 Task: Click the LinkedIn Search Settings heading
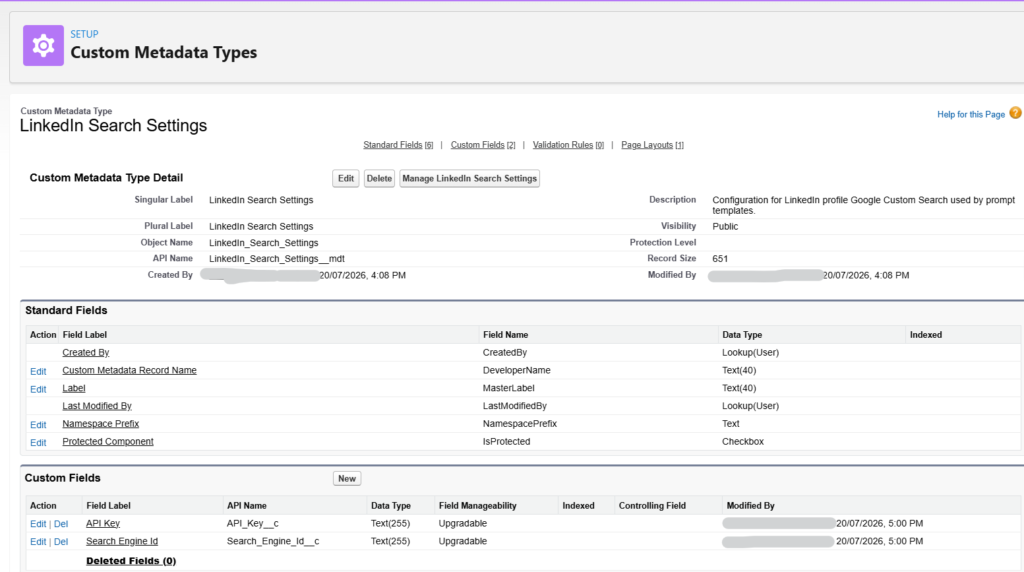point(113,125)
